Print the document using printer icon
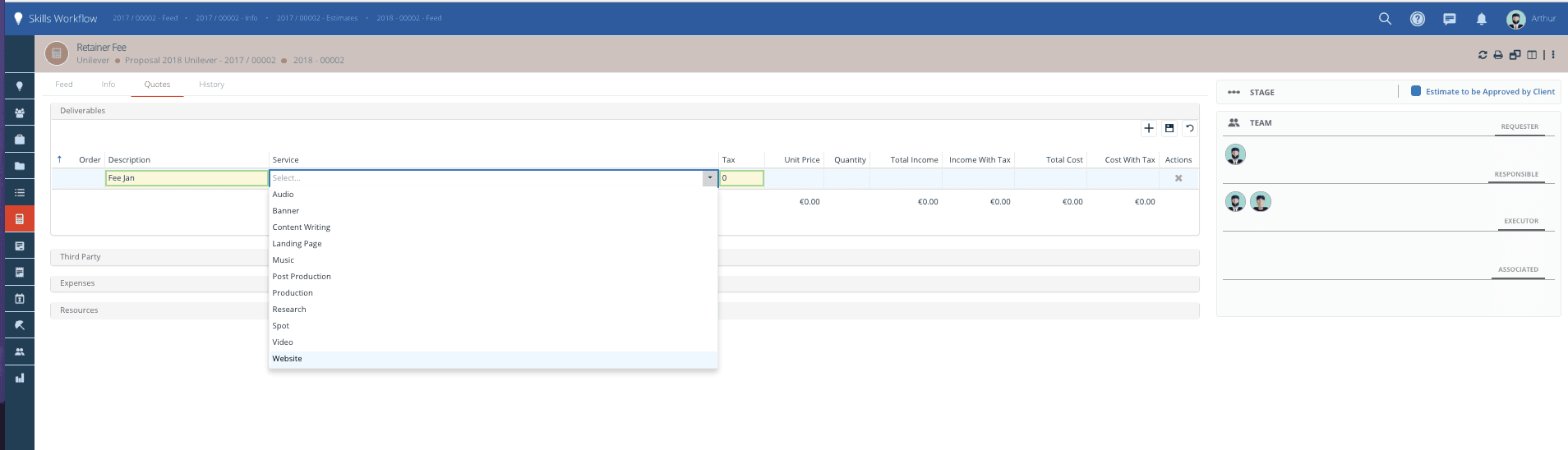The image size is (1568, 450). 1498,55
